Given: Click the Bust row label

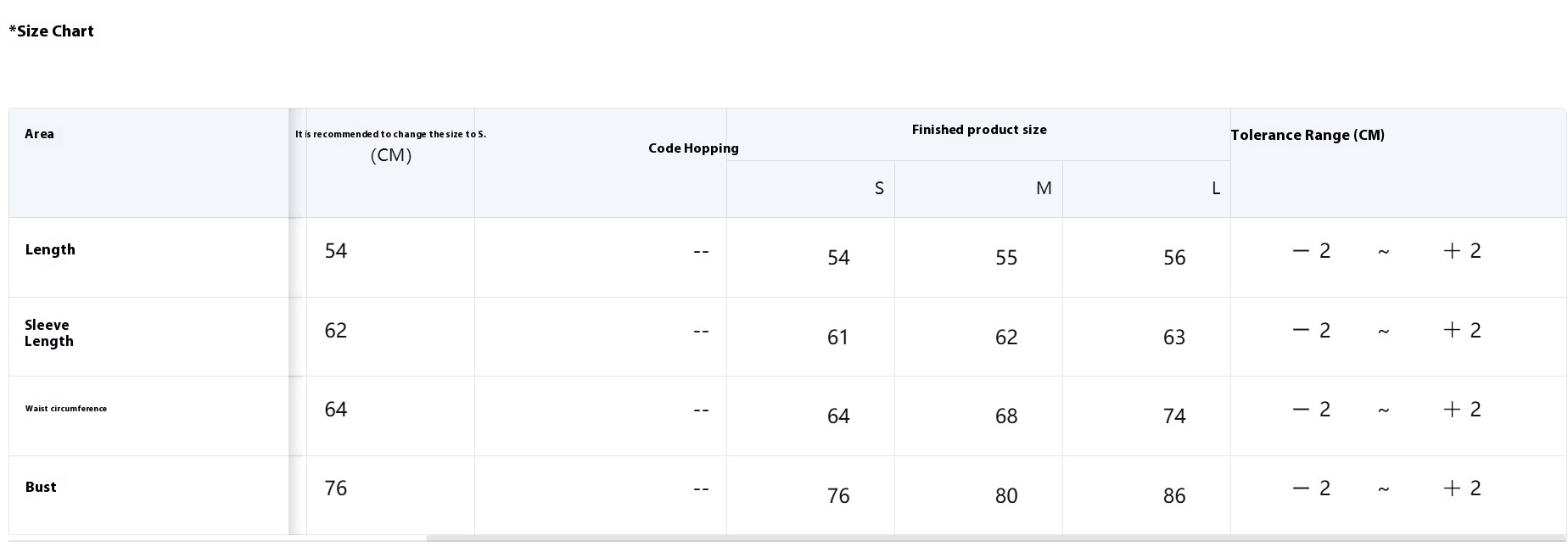Looking at the screenshot, I should [x=41, y=487].
